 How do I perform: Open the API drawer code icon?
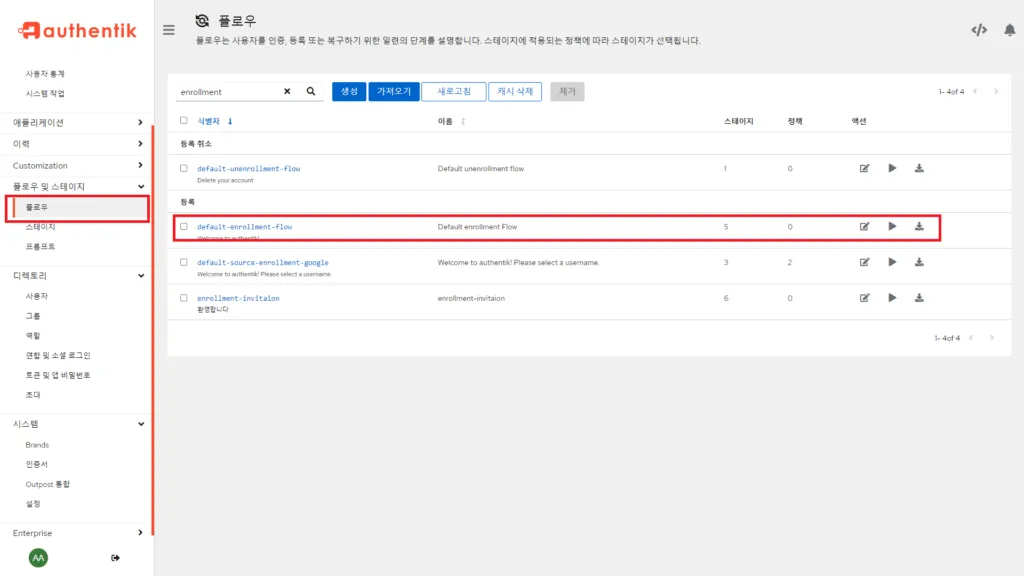(x=979, y=30)
